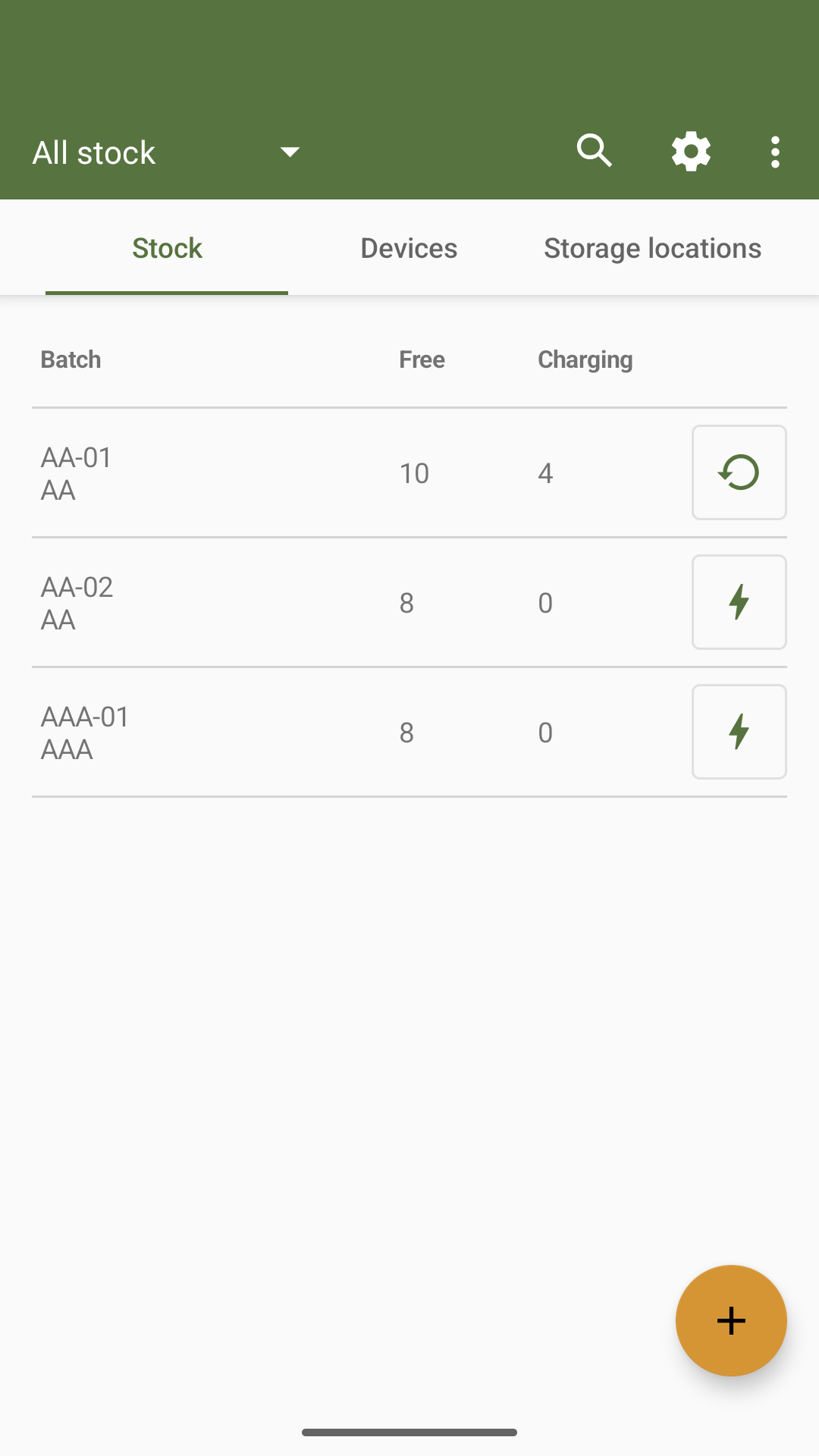This screenshot has height=1456, width=819.
Task: Sort by the Batch column header
Action: (x=71, y=359)
